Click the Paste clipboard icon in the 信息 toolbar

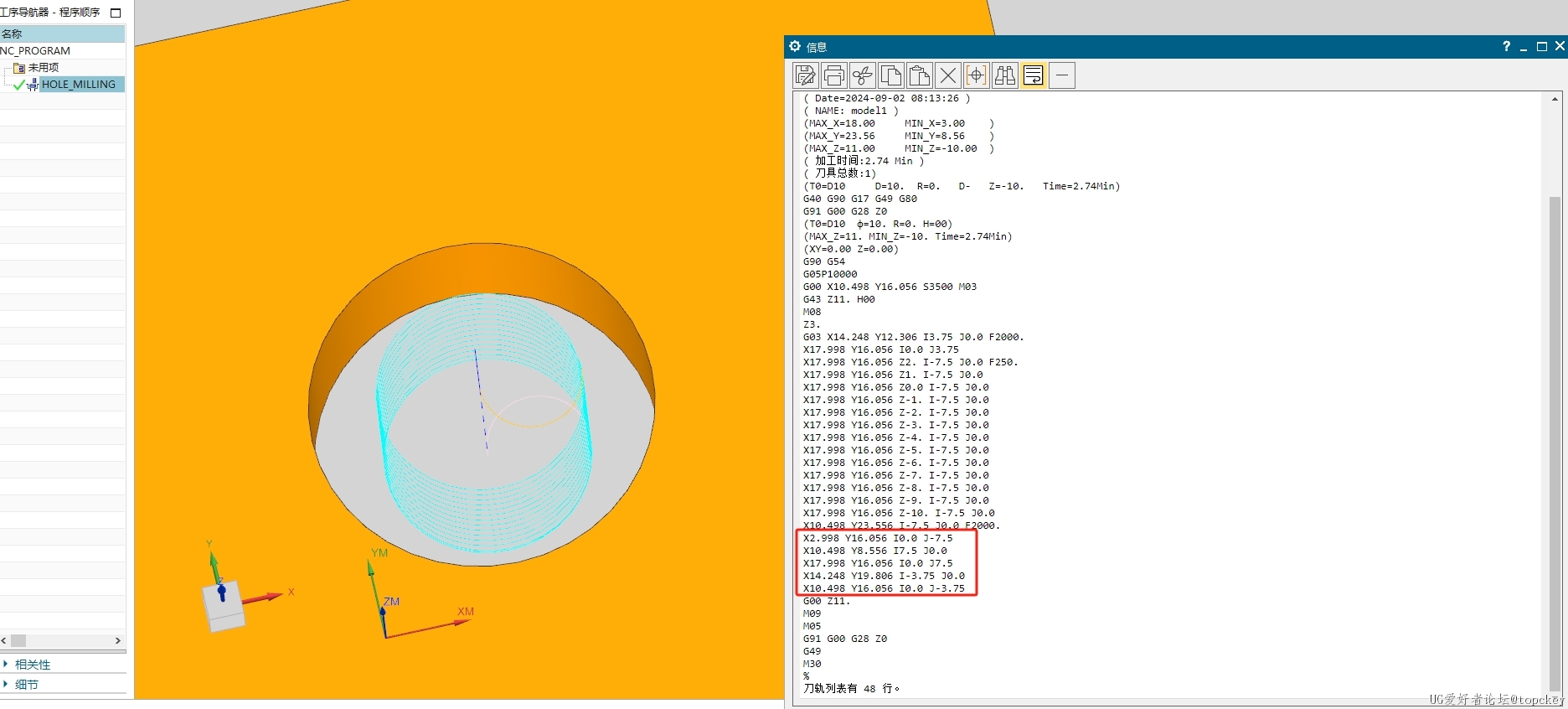click(919, 75)
